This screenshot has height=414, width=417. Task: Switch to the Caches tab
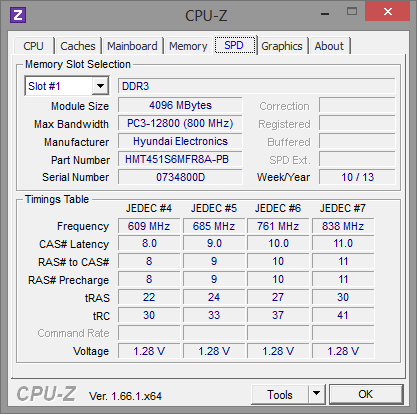pos(78,46)
